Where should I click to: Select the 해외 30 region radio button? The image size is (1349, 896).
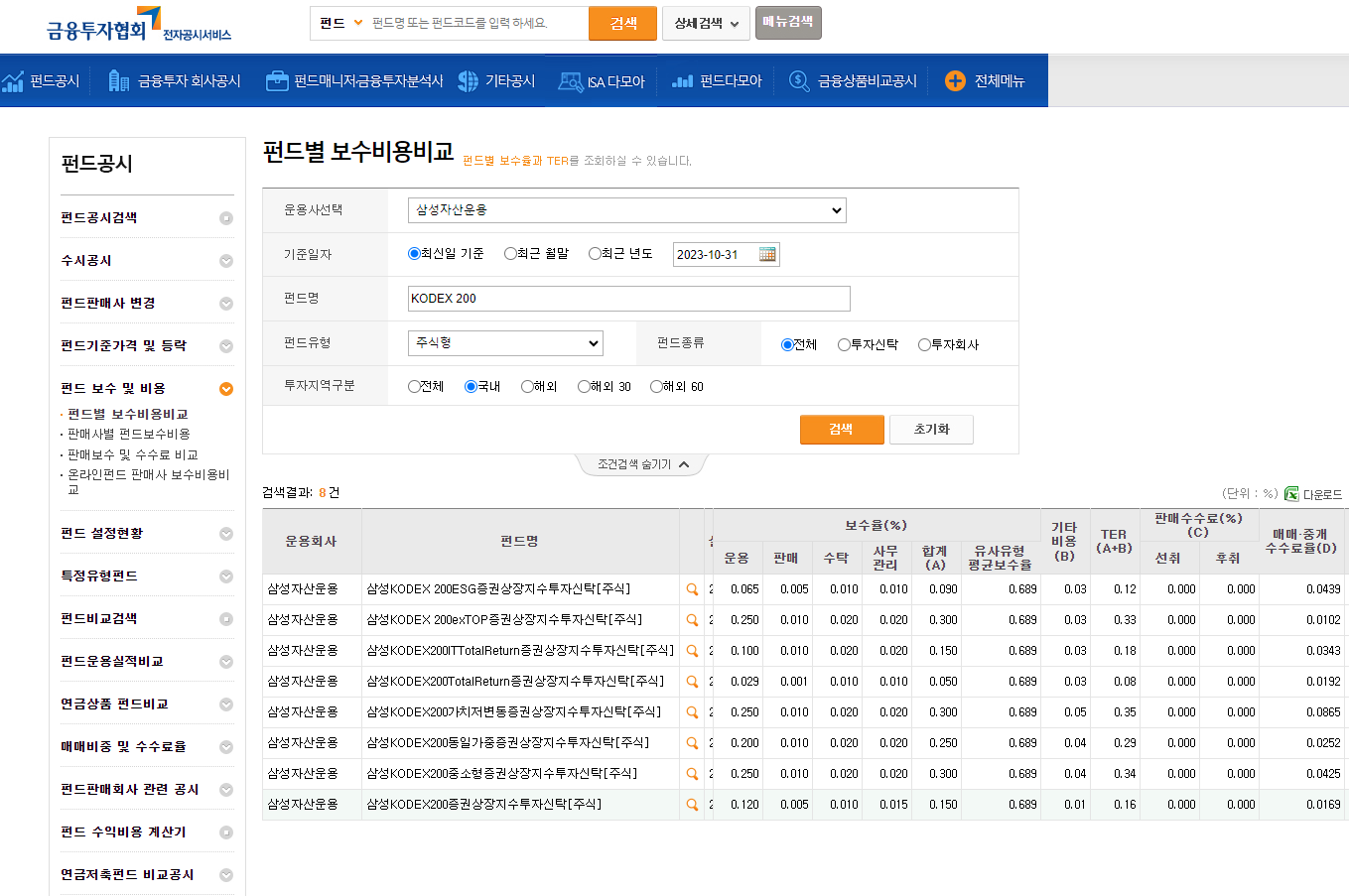(584, 386)
